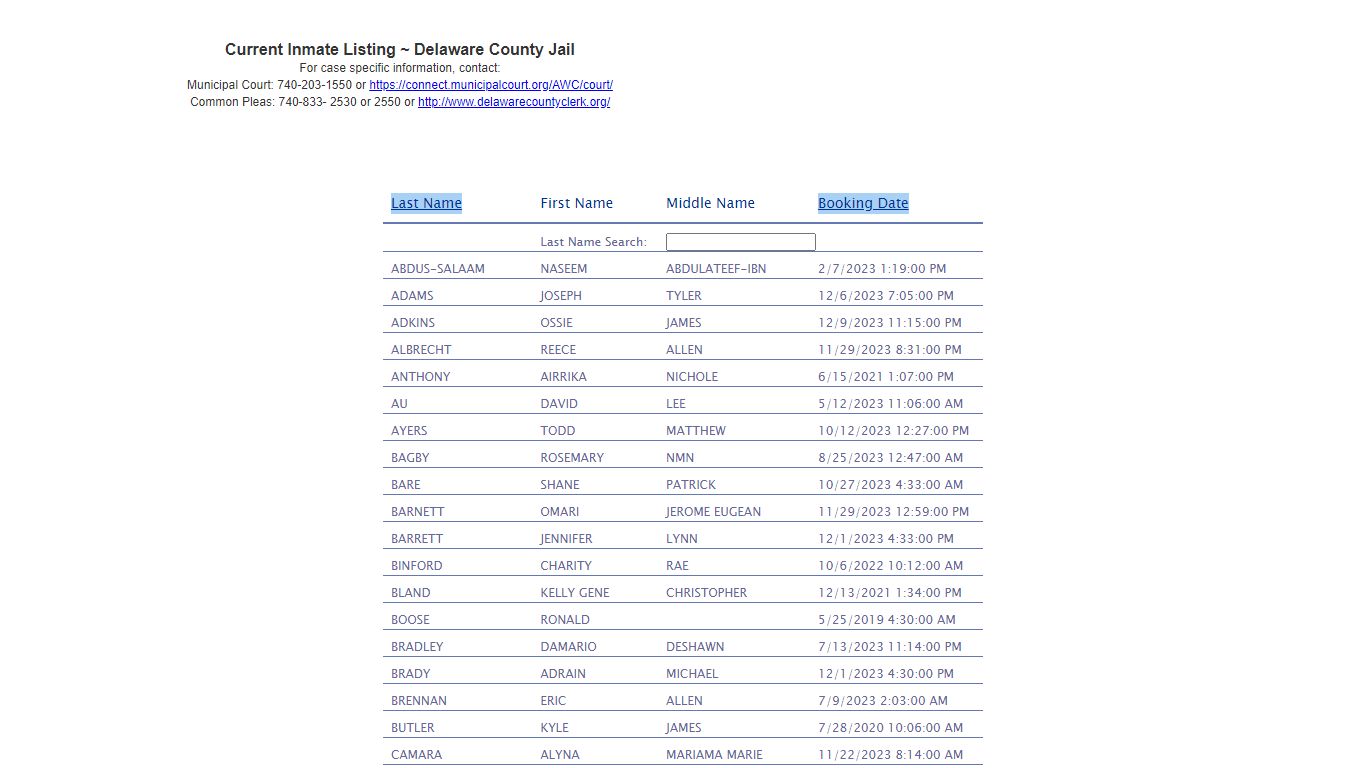Image resolution: width=1366 pixels, height=768 pixels.
Task: Select the BUTLER last name cell
Action: [x=413, y=728]
